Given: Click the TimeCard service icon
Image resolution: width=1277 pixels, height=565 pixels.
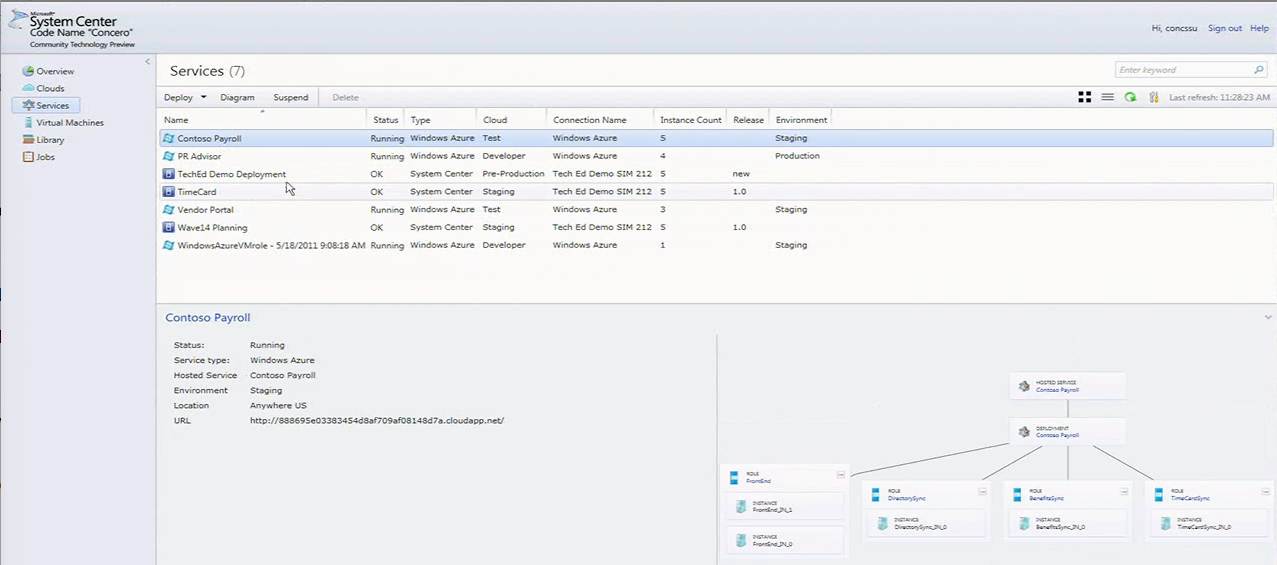Looking at the screenshot, I should 169,192.
